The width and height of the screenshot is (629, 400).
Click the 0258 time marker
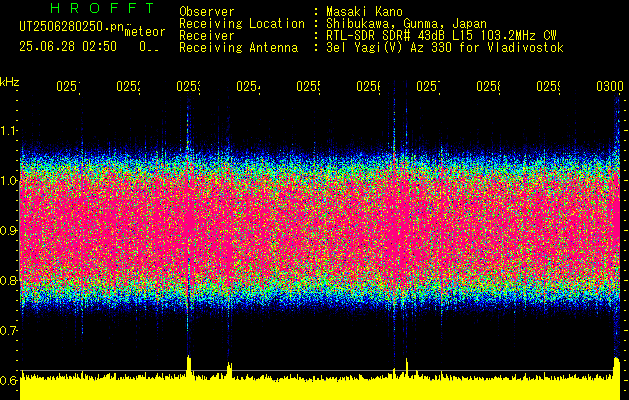(x=489, y=86)
